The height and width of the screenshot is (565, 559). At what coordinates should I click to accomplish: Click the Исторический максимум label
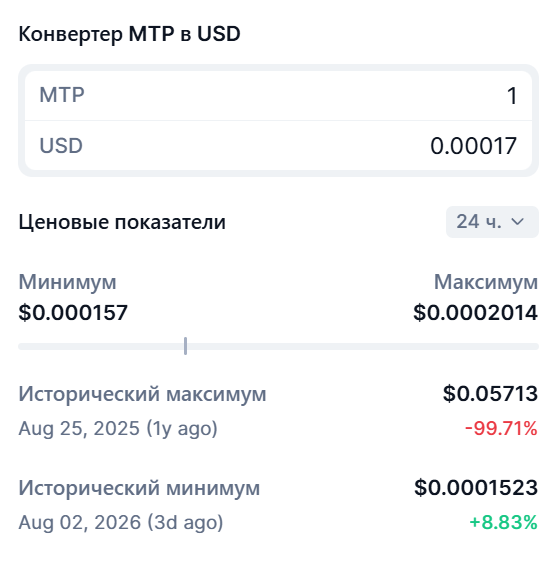tap(142, 394)
